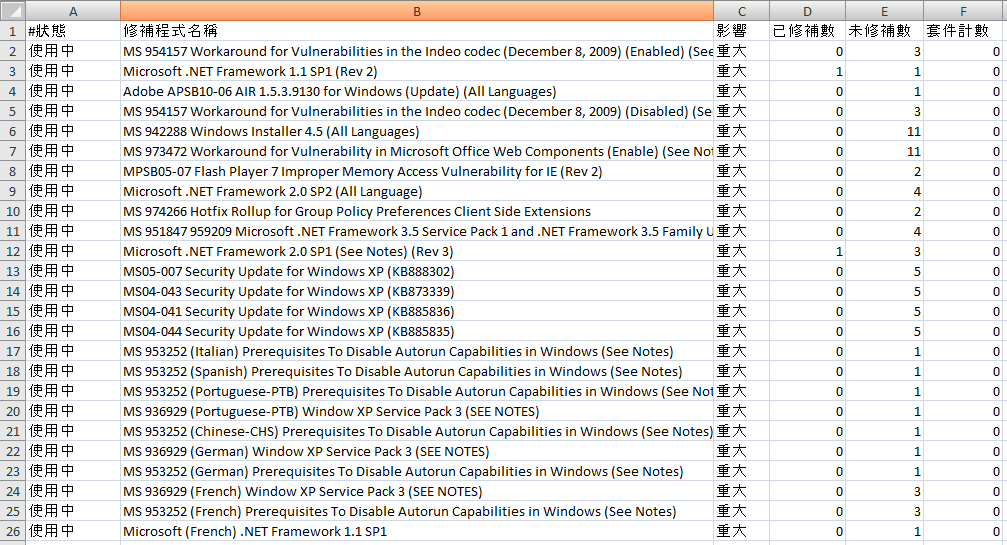The width and height of the screenshot is (1007, 545).
Task: Select row 13 header
Action: tap(12, 271)
